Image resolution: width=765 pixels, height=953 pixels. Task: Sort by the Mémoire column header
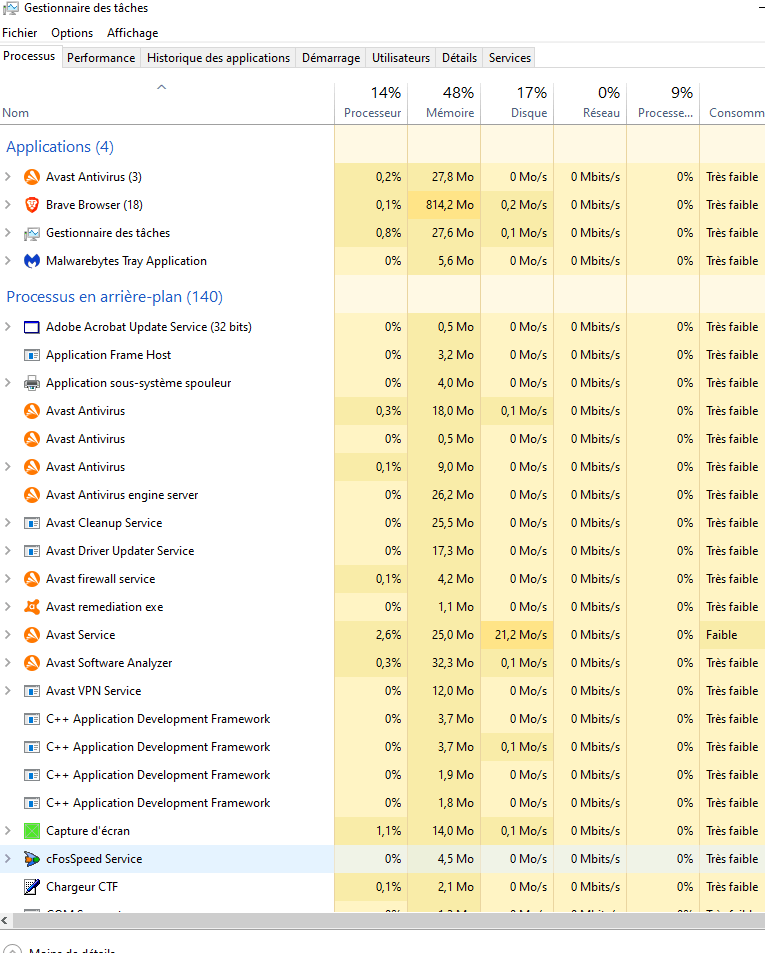(444, 103)
